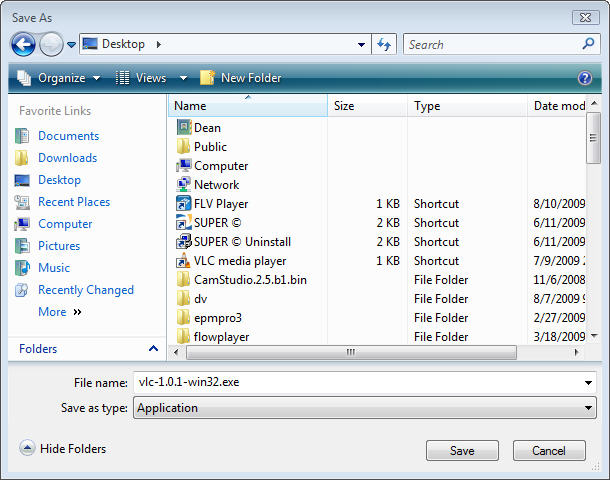Click the Views button
The height and width of the screenshot is (480, 610).
click(x=141, y=78)
